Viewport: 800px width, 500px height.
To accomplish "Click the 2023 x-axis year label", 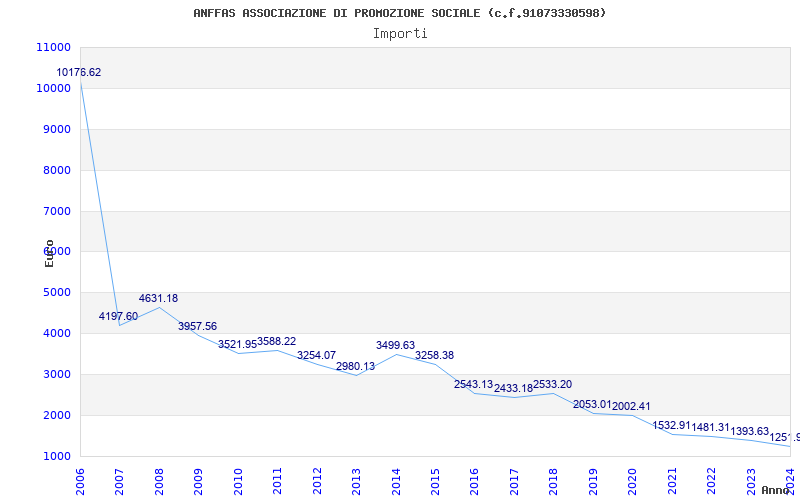I will [x=751, y=481].
